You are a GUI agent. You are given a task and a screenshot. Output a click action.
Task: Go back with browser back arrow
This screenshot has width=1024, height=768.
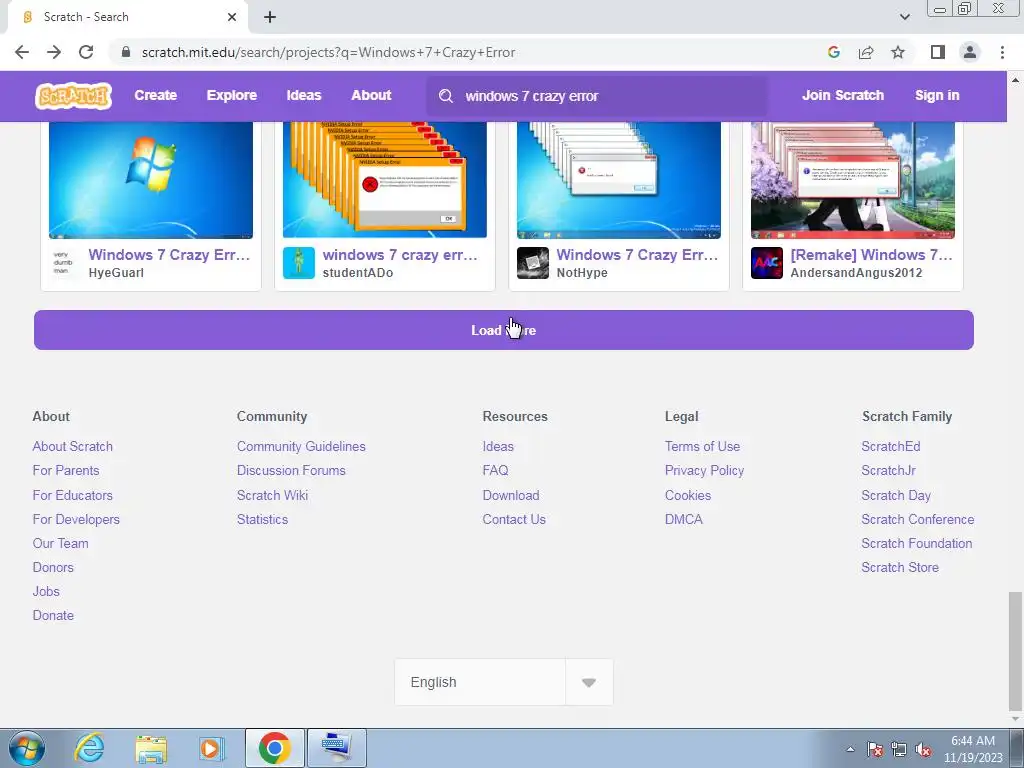coord(22,52)
